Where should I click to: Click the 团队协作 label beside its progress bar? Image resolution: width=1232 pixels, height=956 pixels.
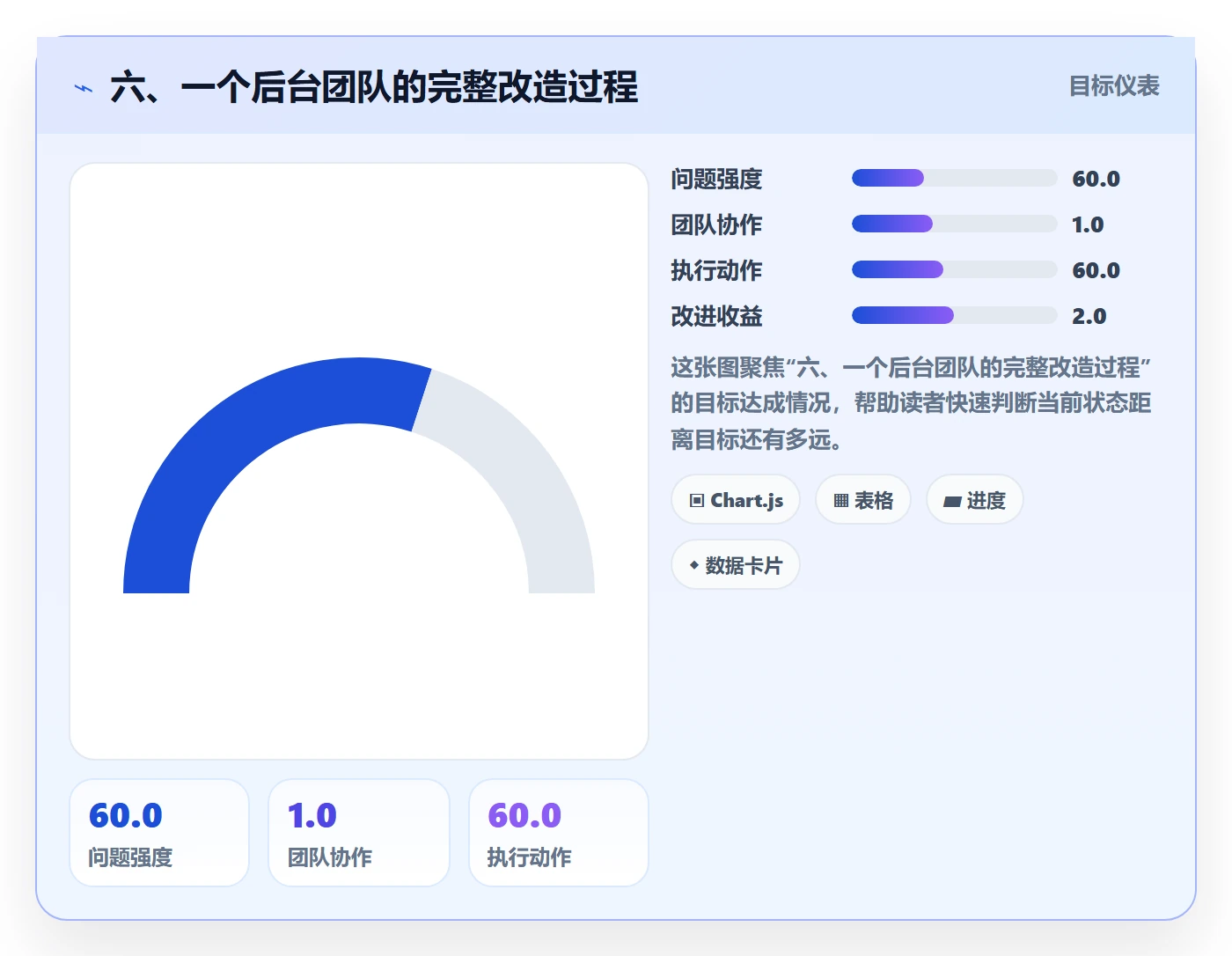(716, 224)
